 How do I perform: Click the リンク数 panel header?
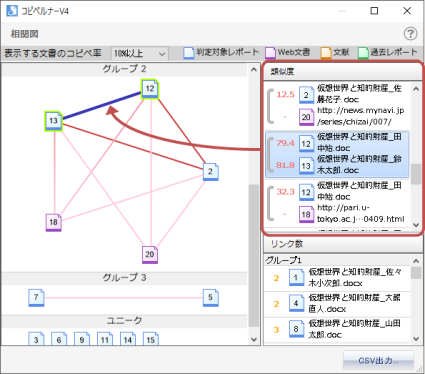click(343, 244)
